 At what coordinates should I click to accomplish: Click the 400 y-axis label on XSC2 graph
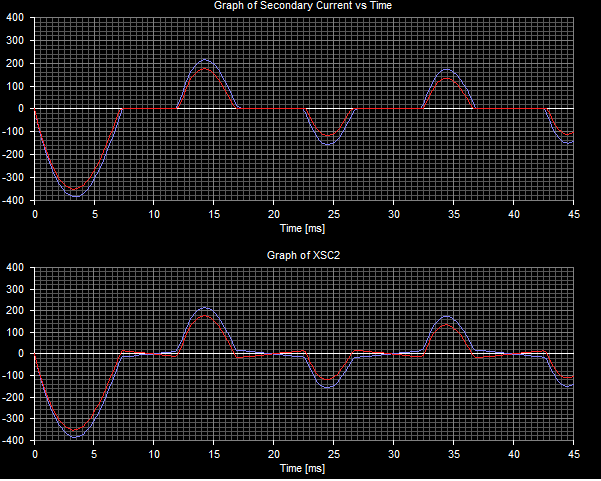17,267
